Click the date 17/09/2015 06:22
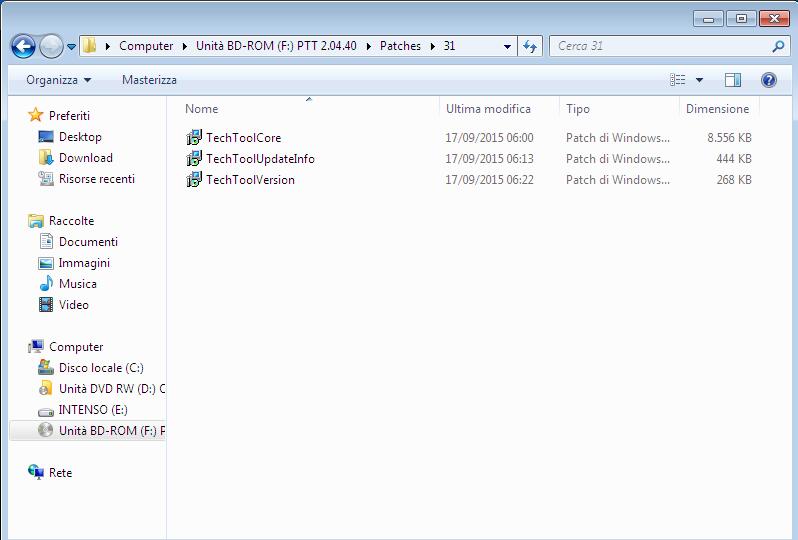Image resolution: width=798 pixels, height=540 pixels. click(489, 180)
